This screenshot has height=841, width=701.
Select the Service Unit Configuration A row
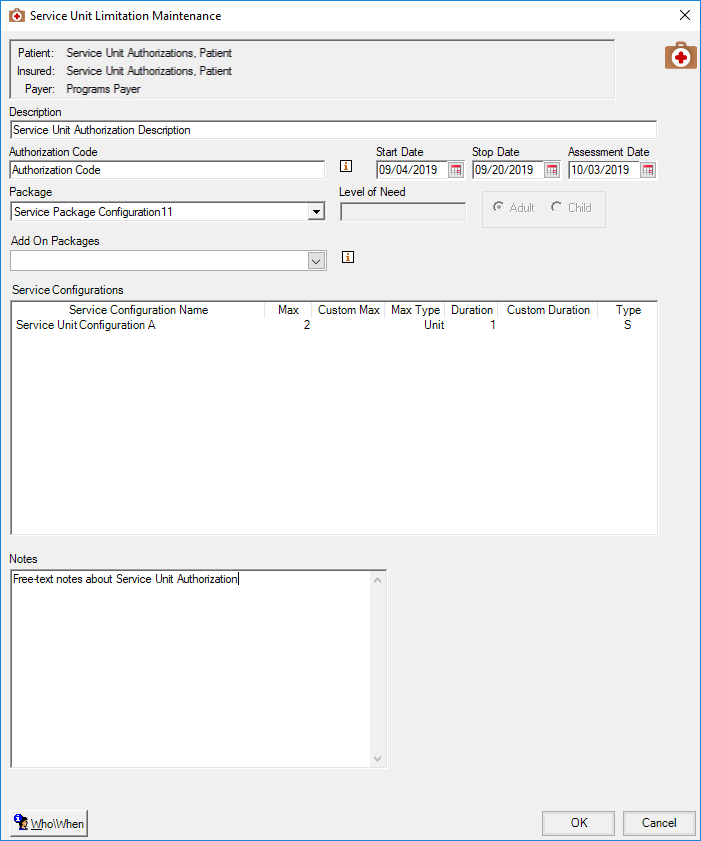tap(334, 325)
